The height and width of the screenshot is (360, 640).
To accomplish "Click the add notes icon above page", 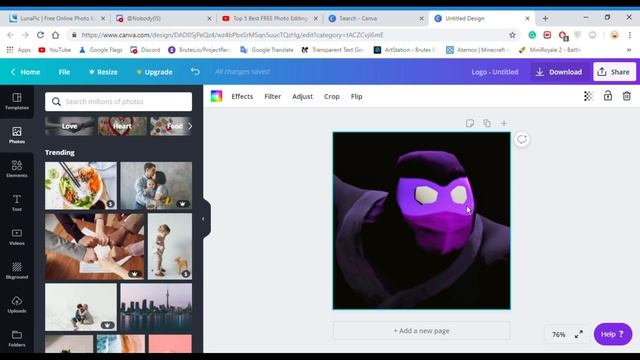I will [x=470, y=123].
